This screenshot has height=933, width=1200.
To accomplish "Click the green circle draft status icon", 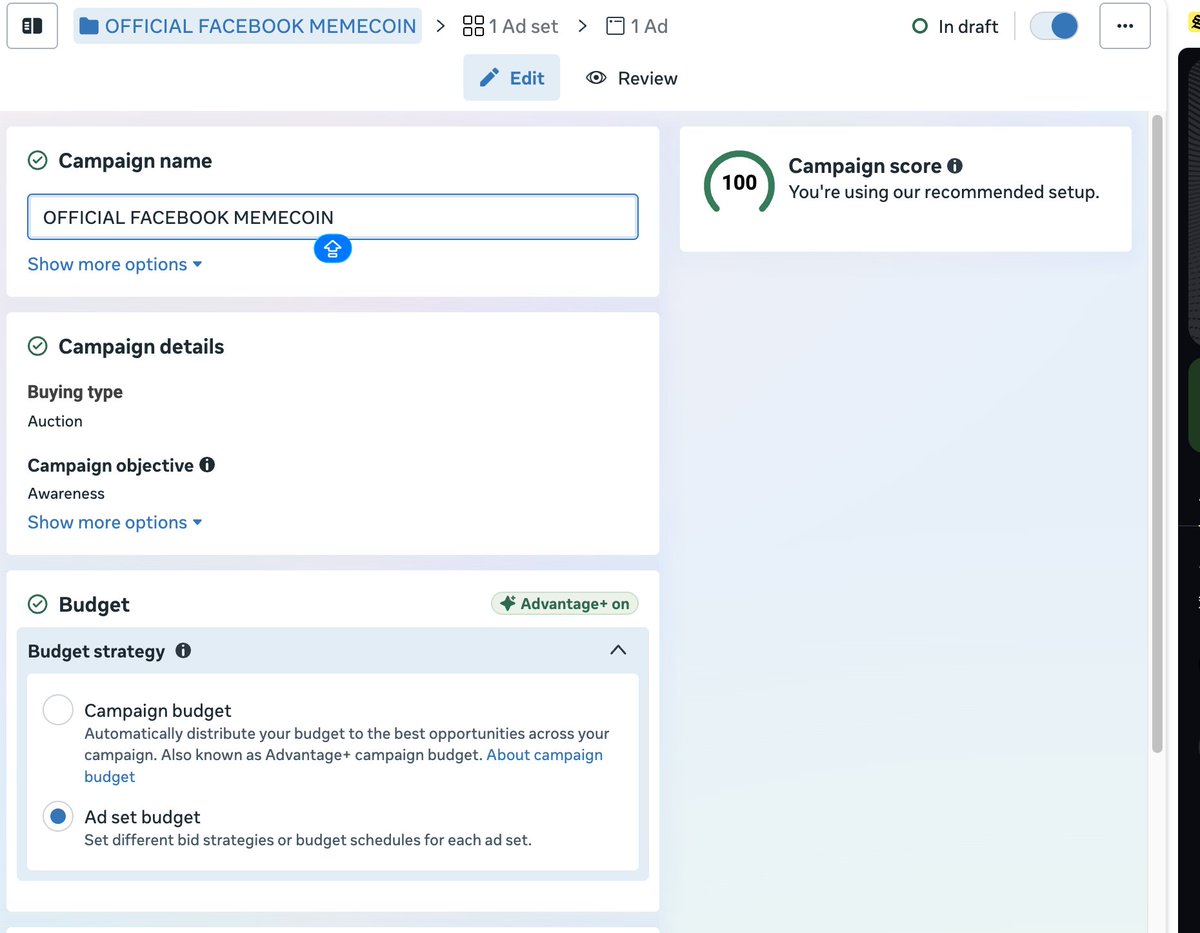I will 920,27.
